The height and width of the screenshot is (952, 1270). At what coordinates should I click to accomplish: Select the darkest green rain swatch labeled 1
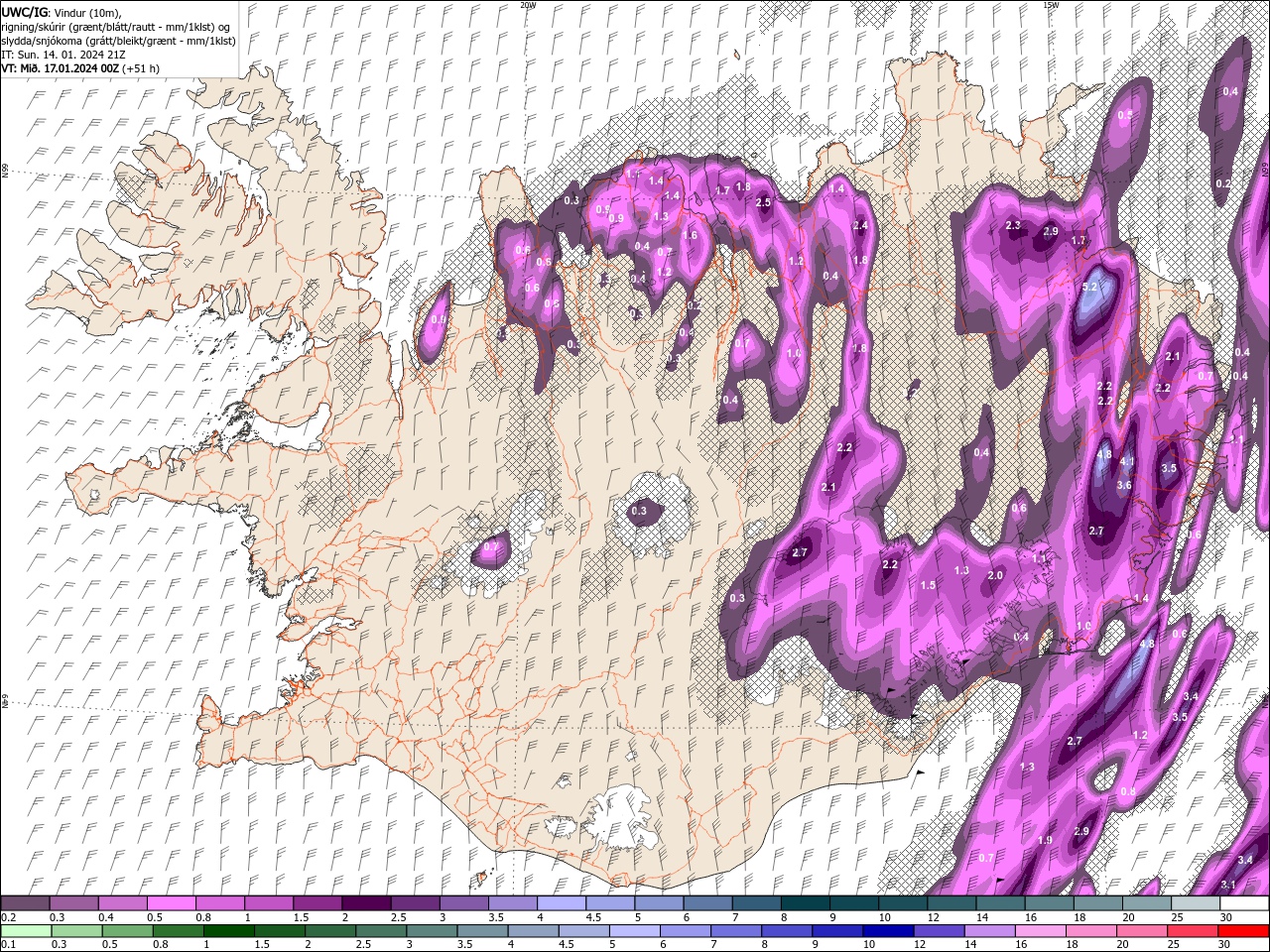[228, 931]
